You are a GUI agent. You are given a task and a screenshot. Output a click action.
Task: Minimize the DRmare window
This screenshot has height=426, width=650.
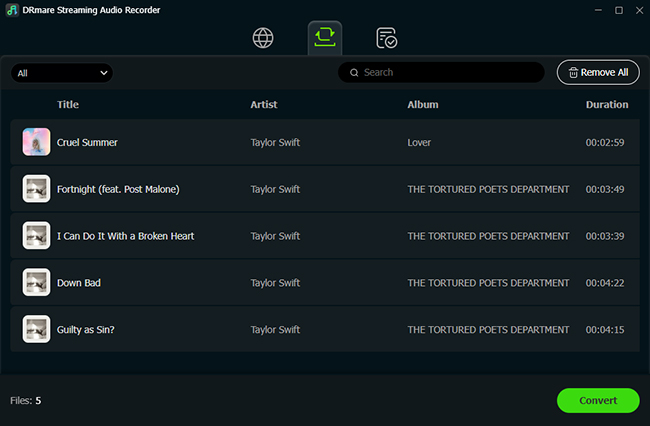596,10
